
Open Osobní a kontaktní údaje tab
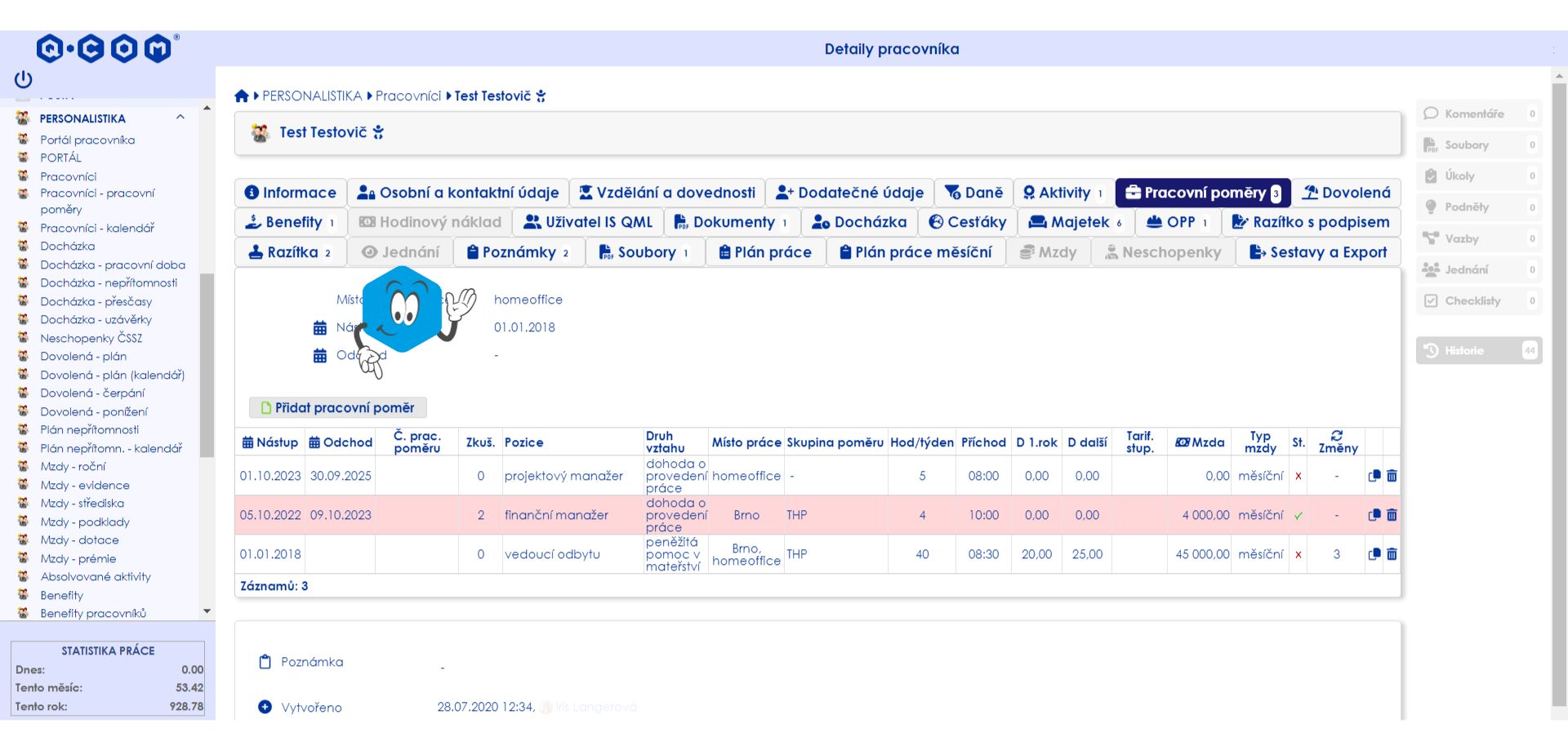point(458,193)
